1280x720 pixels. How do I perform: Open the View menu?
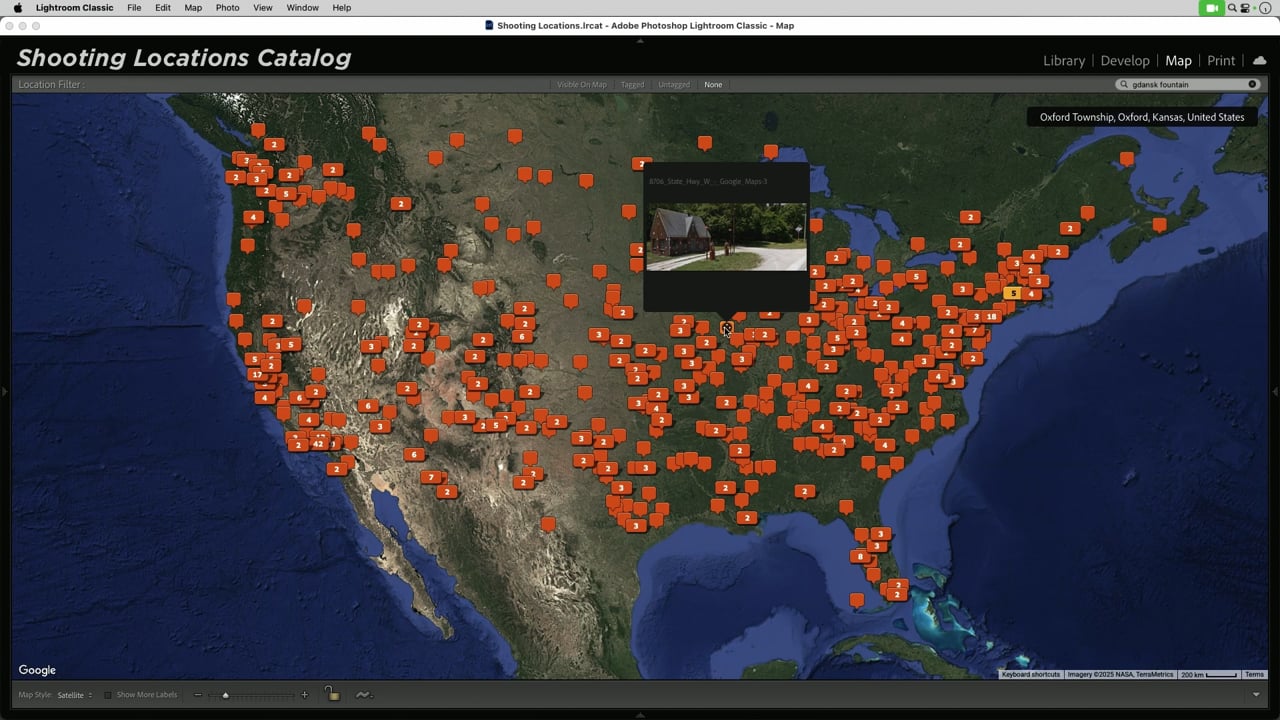coord(263,8)
